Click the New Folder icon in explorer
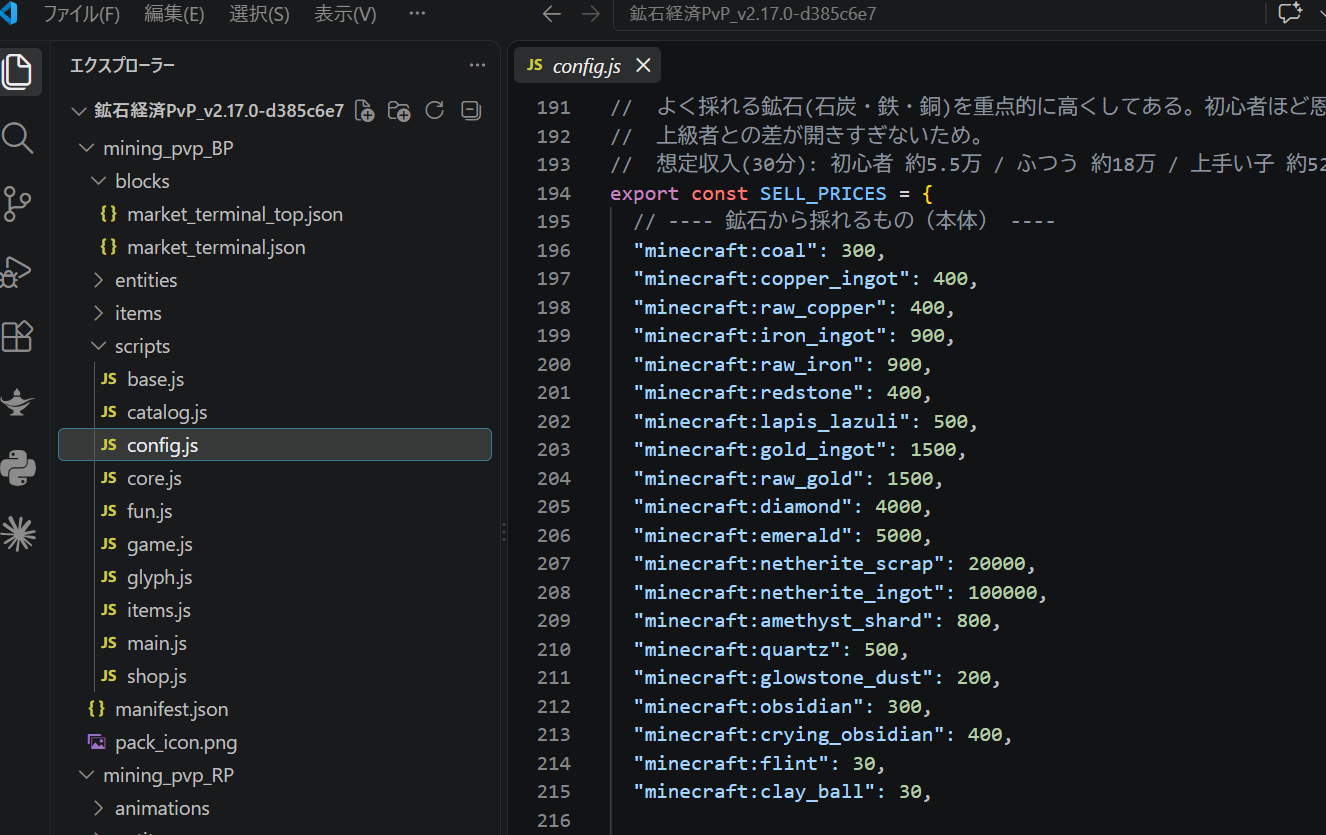Image resolution: width=1326 pixels, height=835 pixels. (x=399, y=110)
